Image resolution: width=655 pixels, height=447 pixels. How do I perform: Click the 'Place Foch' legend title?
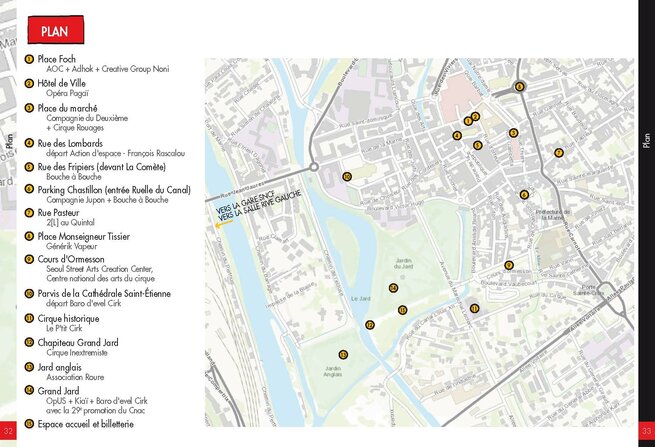(x=56, y=59)
